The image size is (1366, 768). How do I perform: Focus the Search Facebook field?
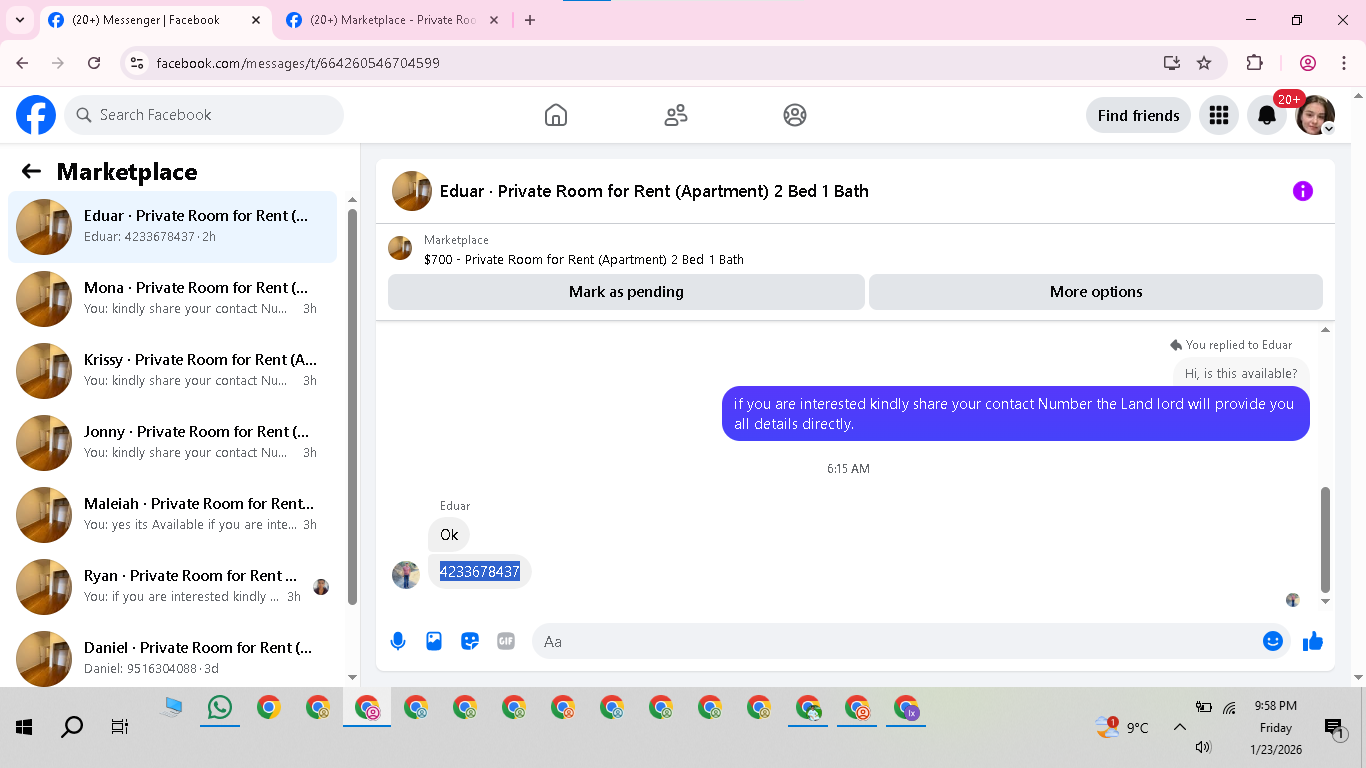[204, 115]
